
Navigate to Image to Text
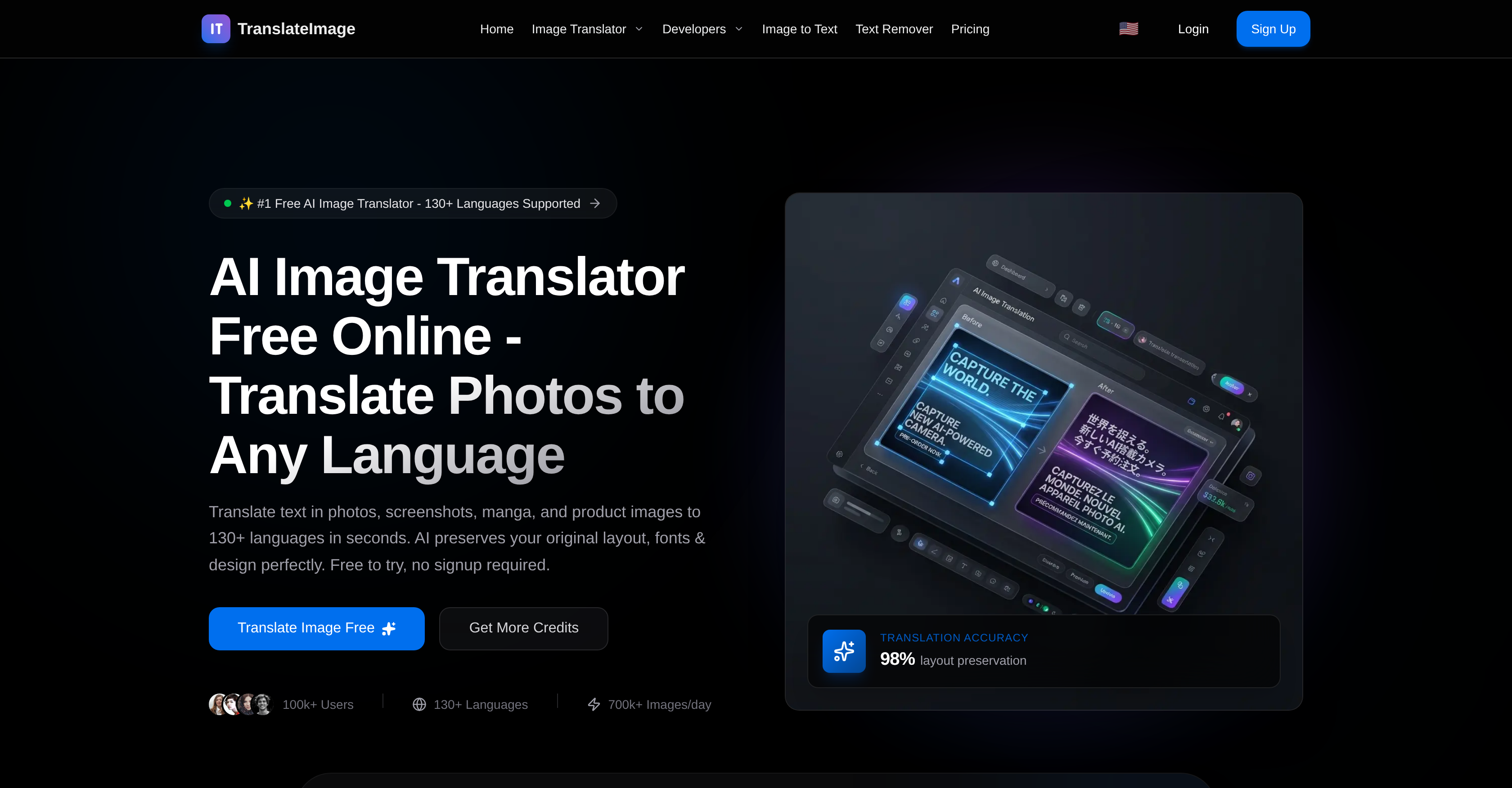[800, 29]
